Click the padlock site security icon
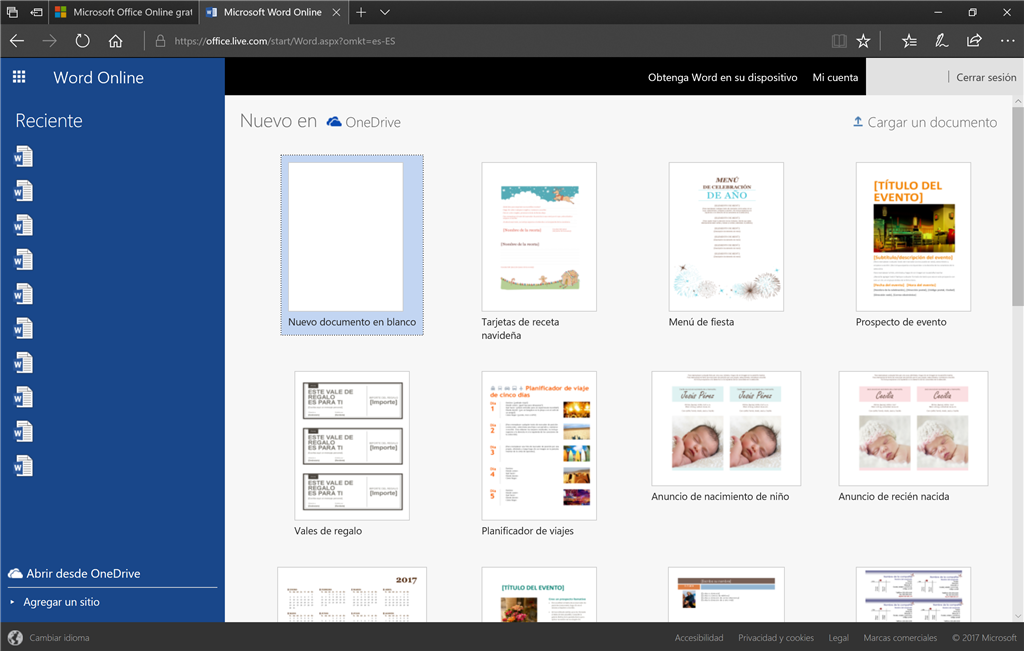Viewport: 1024px width, 651px height. (160, 41)
